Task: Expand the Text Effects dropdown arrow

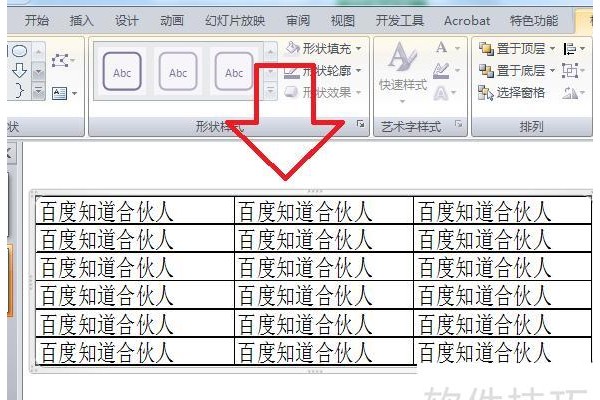Action: tap(453, 93)
